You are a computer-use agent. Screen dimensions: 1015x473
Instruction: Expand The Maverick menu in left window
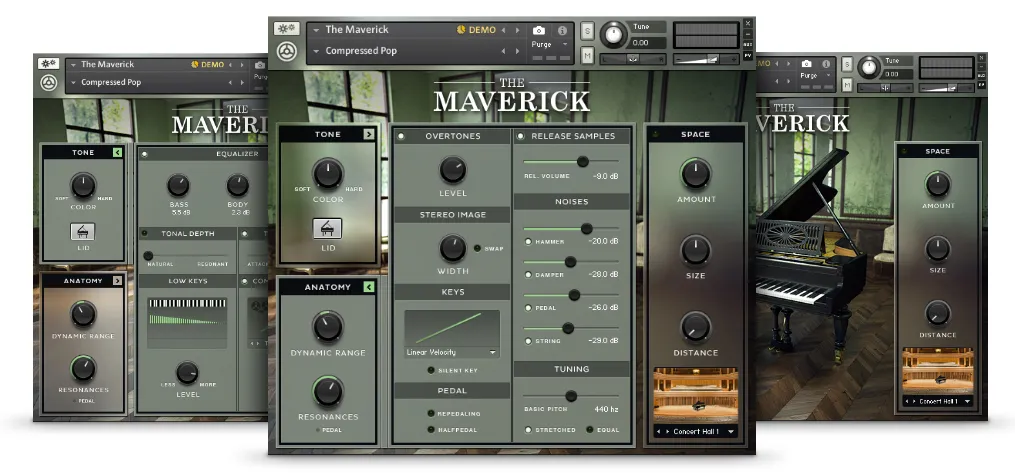73,65
